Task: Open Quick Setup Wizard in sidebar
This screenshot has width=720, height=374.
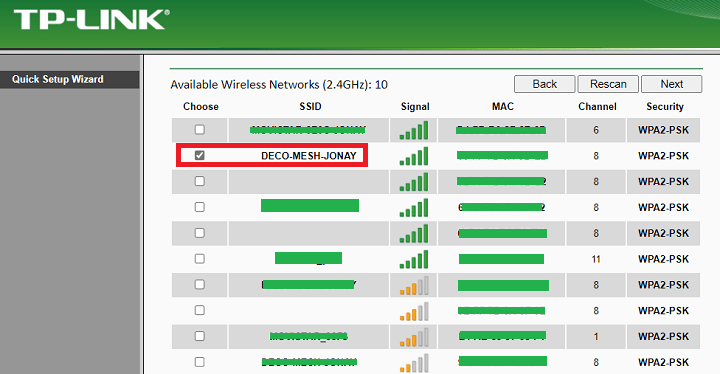Action: (69, 79)
